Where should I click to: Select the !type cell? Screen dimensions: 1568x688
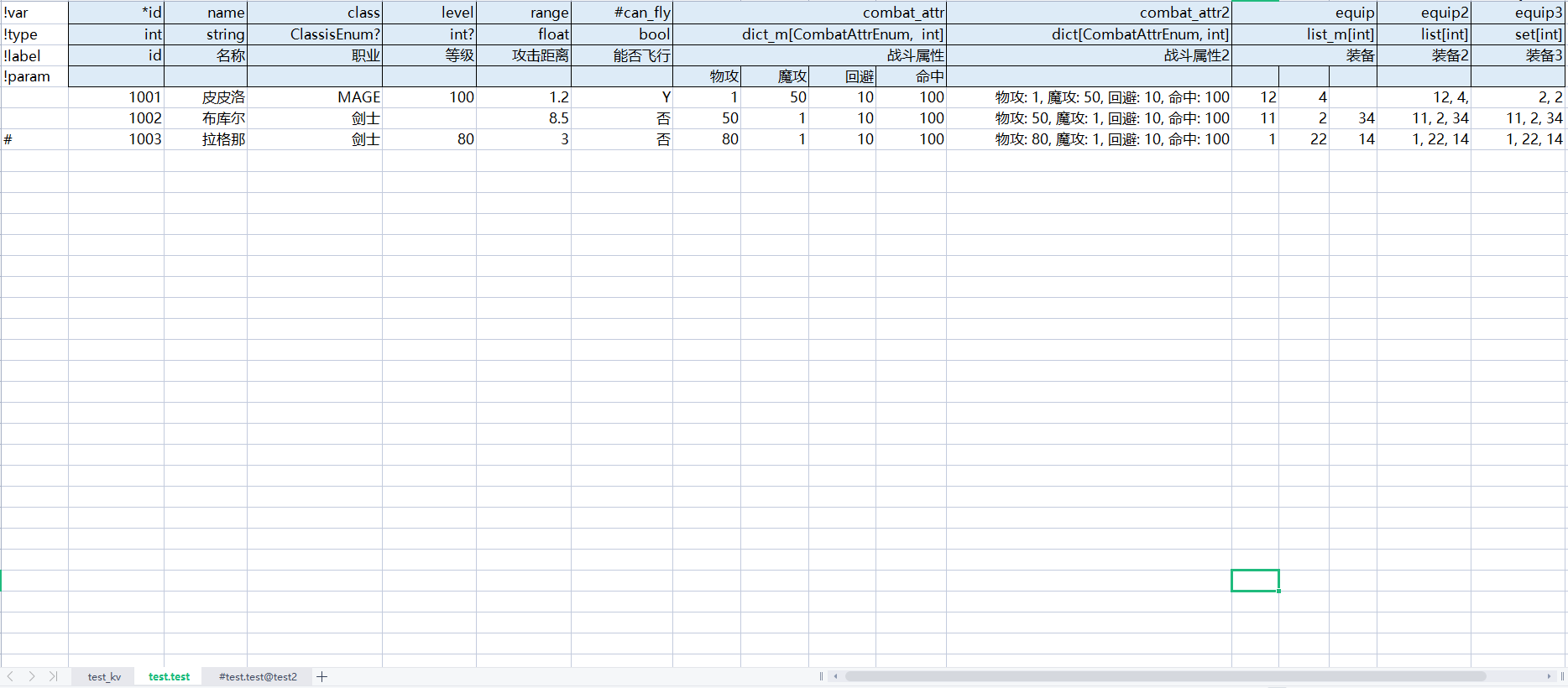click(x=34, y=34)
